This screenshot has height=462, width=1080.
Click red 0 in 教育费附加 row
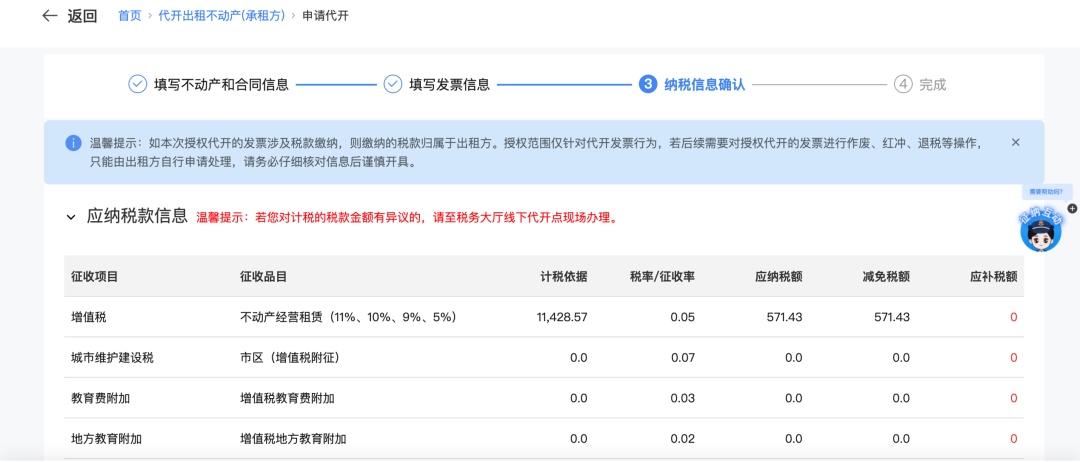[1013, 398]
